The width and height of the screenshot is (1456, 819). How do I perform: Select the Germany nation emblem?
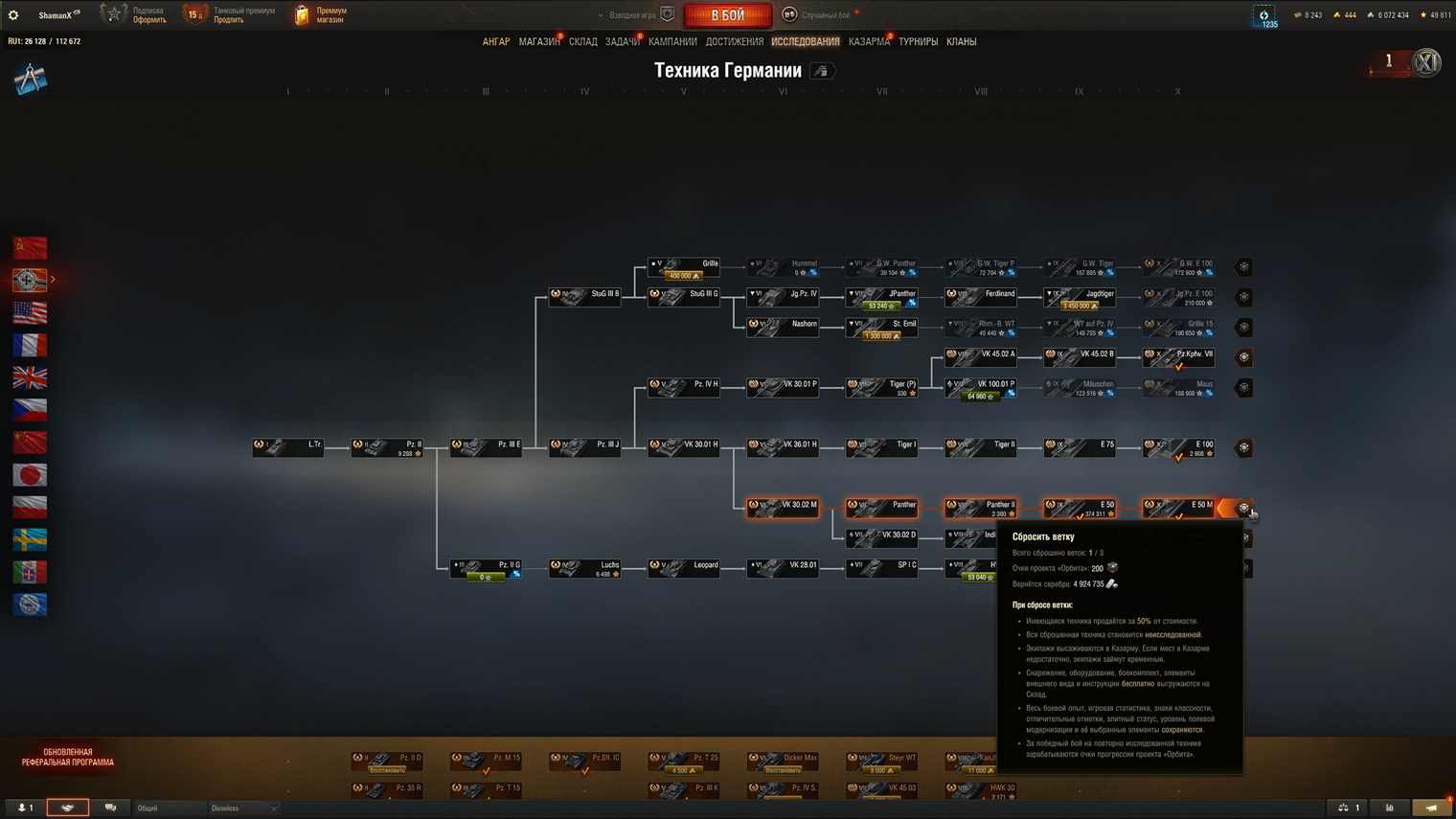tap(30, 280)
